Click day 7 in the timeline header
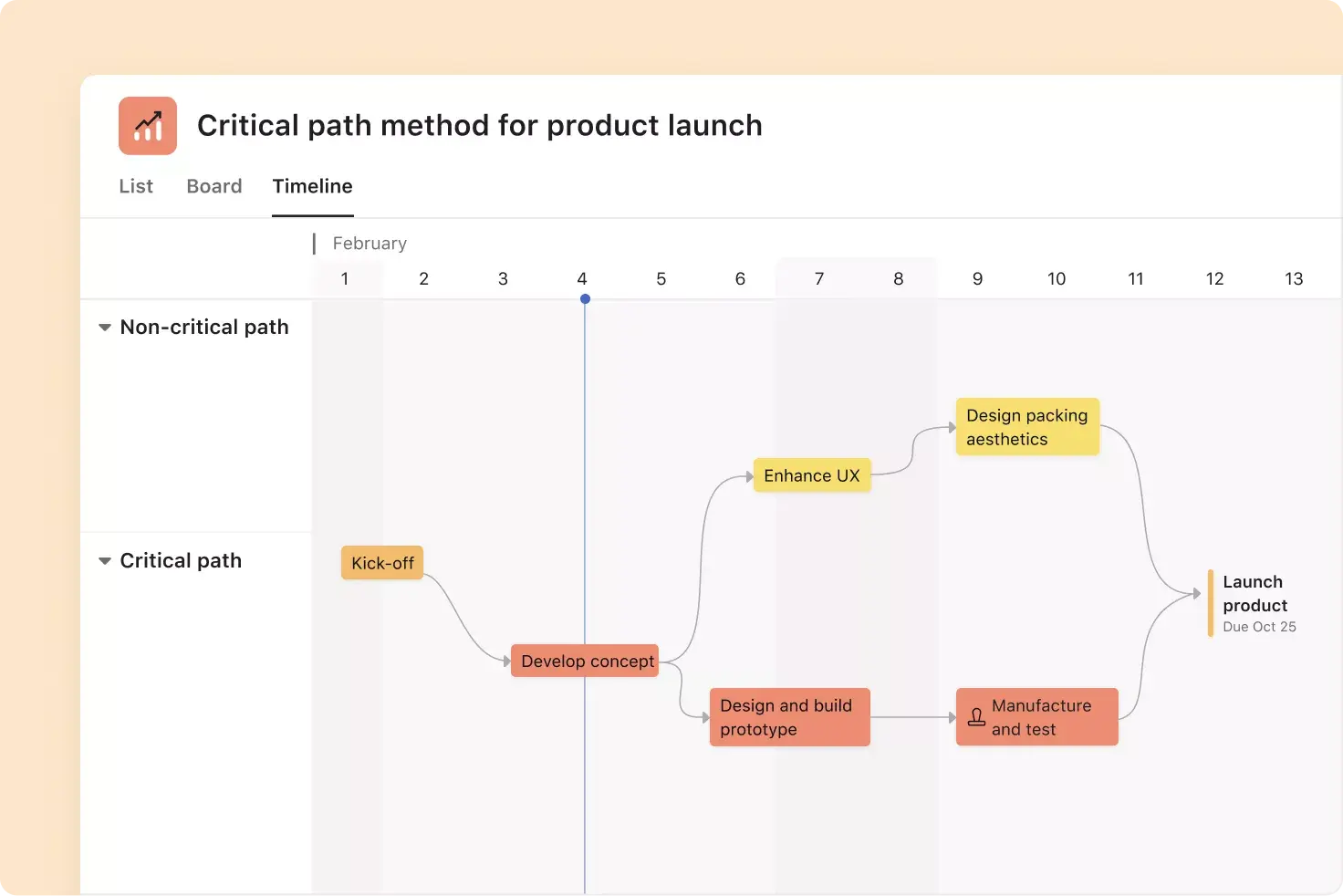The height and width of the screenshot is (896, 1343). tap(818, 278)
